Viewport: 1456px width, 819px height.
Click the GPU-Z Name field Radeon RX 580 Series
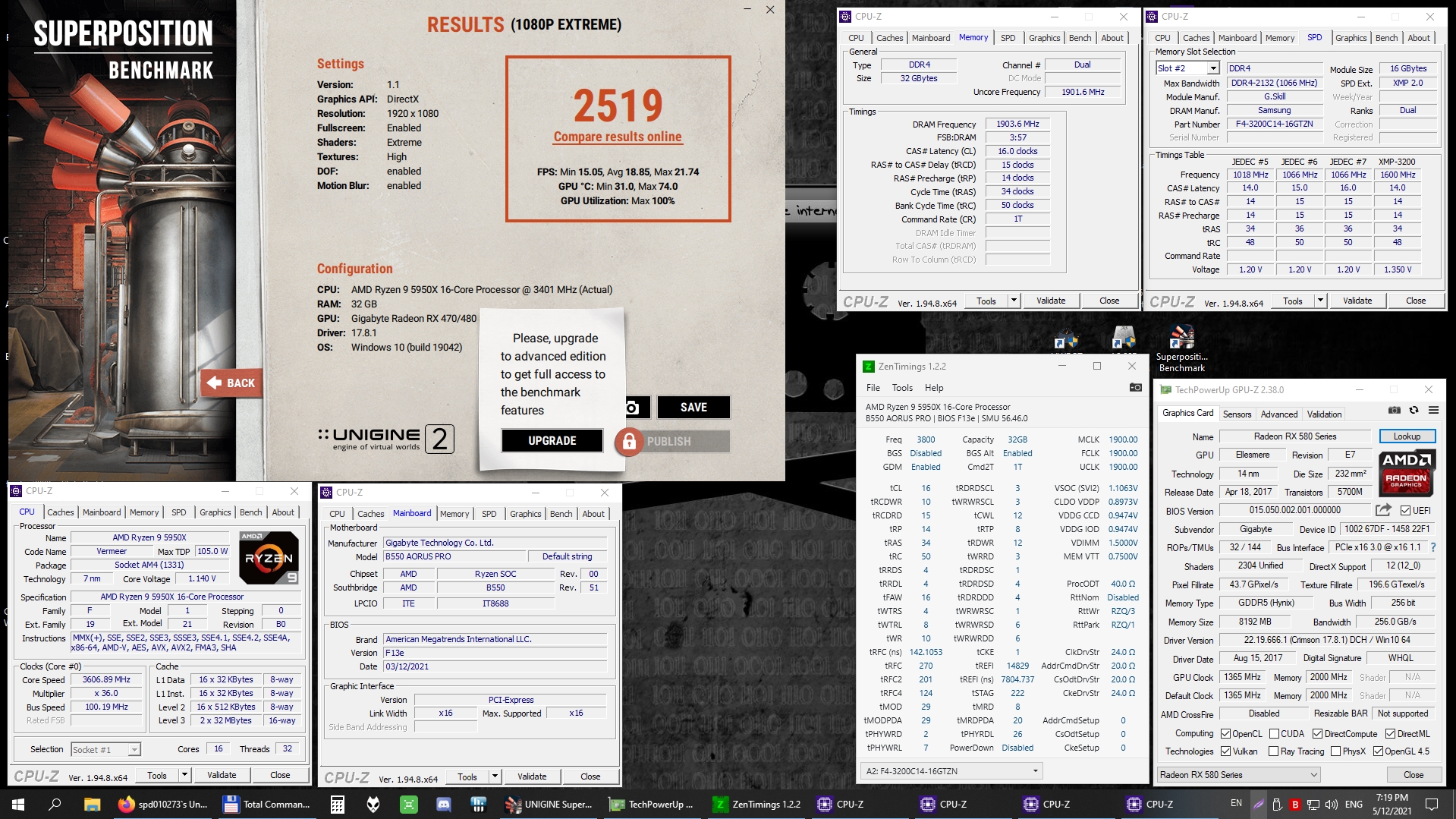(x=1295, y=436)
